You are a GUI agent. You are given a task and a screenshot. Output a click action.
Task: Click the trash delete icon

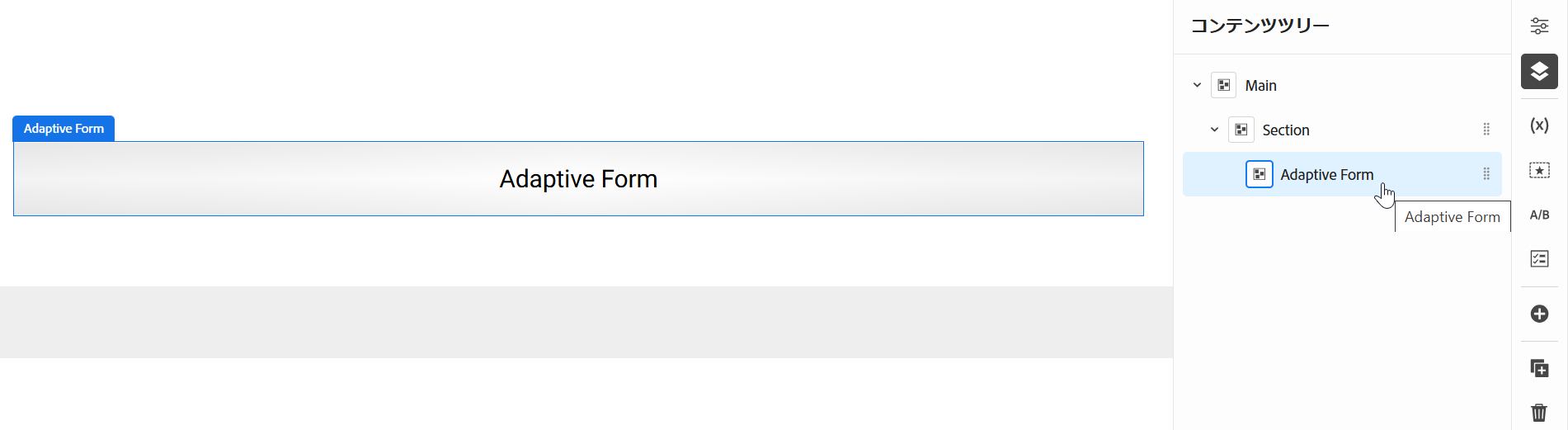1539,412
